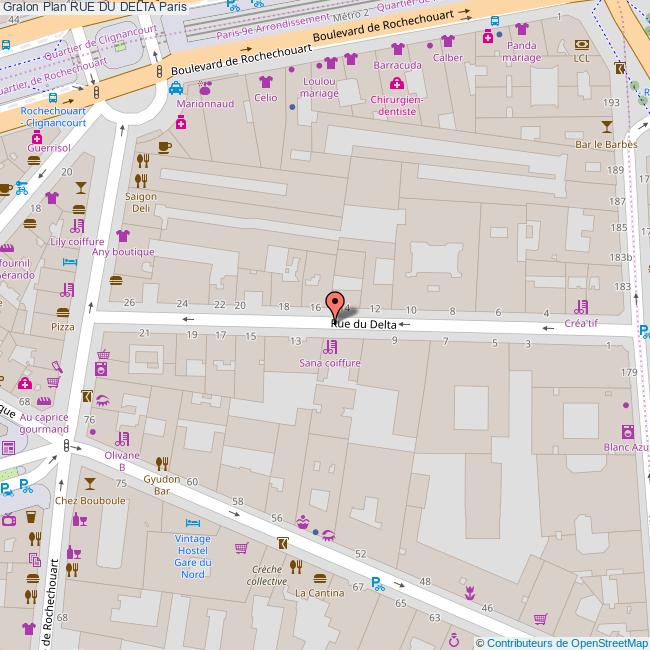Click the Panda mariage clothing icon
Screen dimensions: 650x650
click(521, 29)
